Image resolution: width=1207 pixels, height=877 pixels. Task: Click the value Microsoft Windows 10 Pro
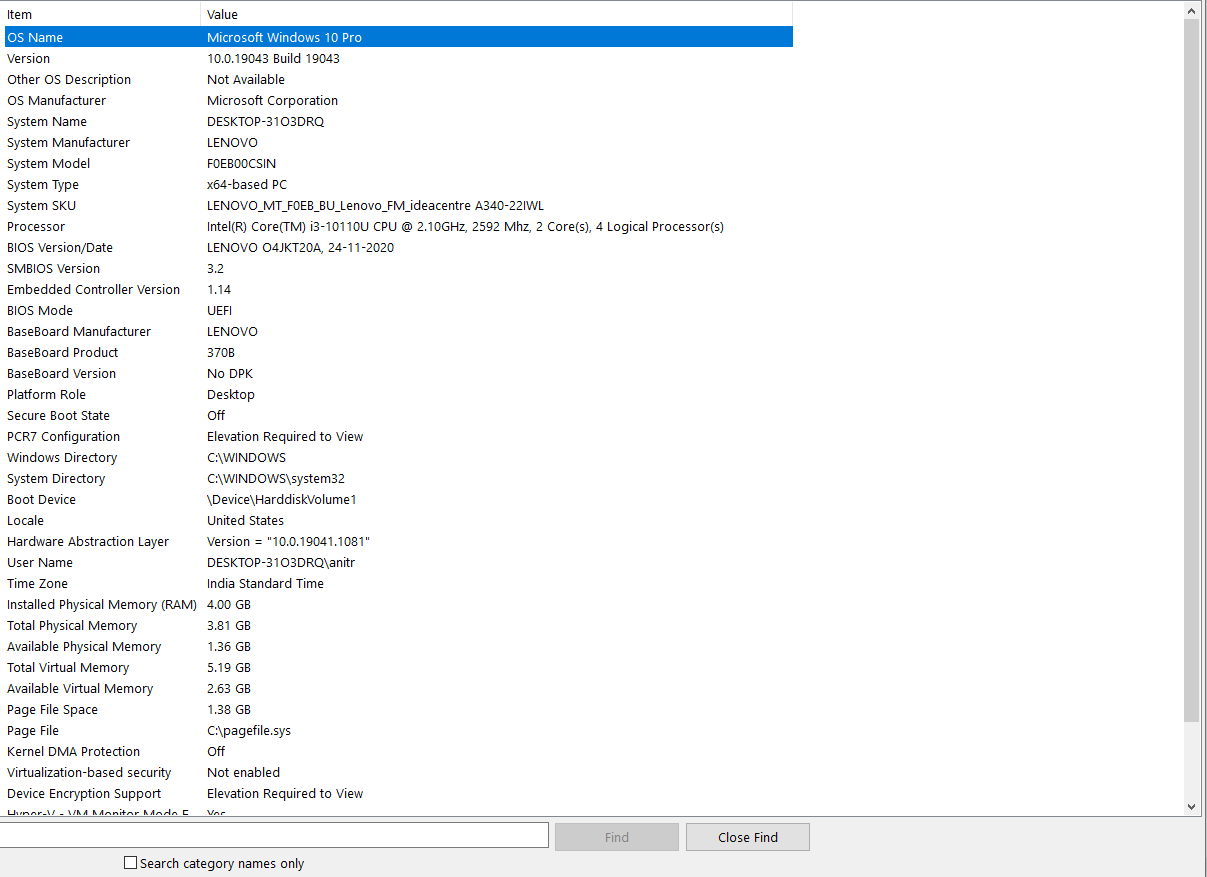[x=284, y=37]
